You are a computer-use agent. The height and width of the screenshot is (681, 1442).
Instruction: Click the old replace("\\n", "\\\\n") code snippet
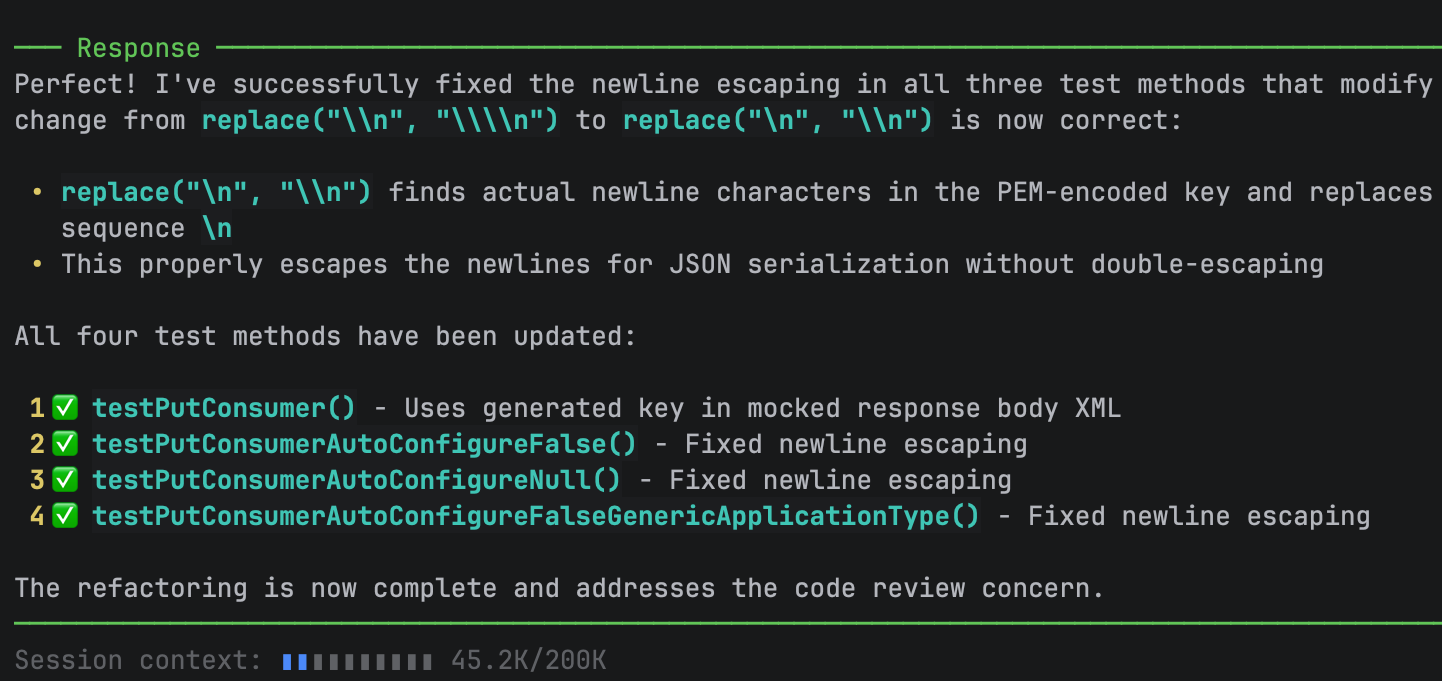pyautogui.click(x=379, y=120)
